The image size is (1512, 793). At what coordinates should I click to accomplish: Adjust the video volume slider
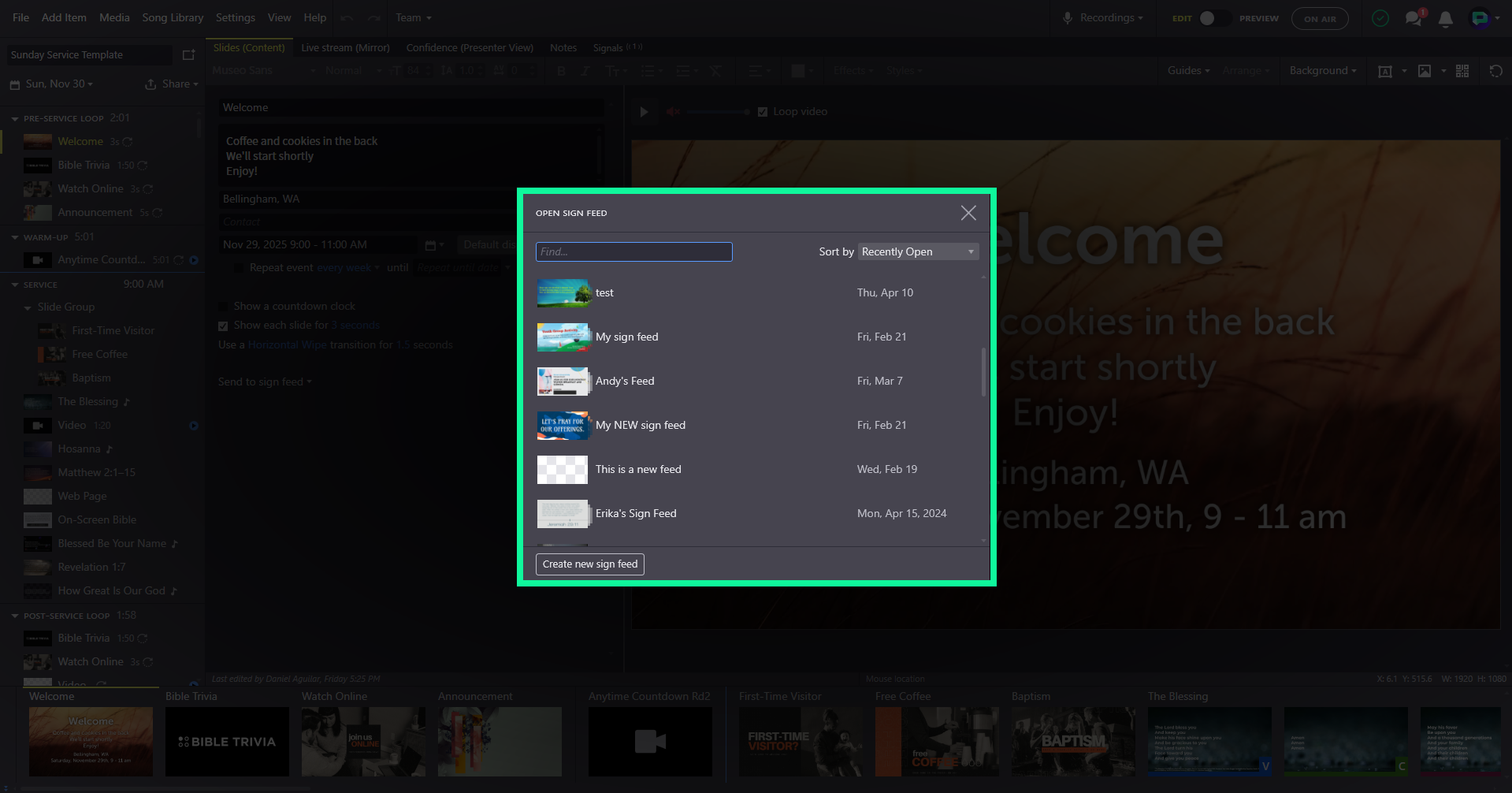click(x=718, y=112)
